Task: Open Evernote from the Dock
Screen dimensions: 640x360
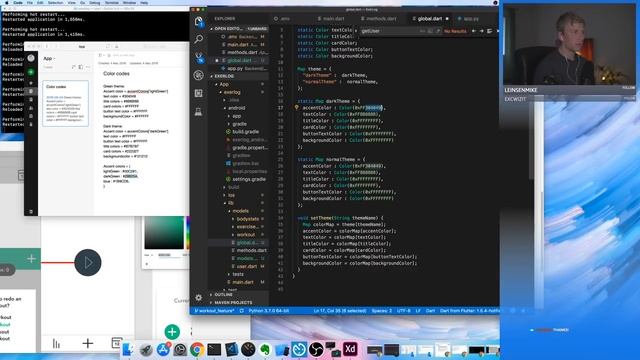Action: (265, 349)
